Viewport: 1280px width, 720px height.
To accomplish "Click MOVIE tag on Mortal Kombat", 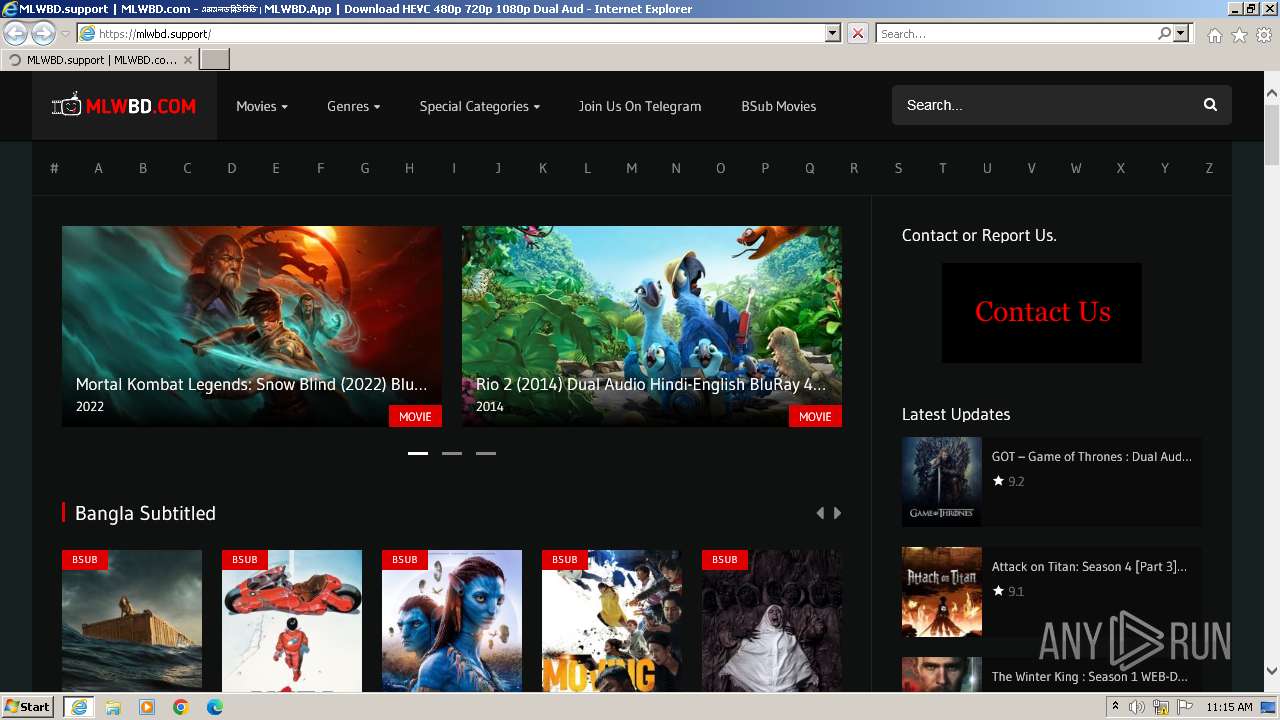I will 415,416.
